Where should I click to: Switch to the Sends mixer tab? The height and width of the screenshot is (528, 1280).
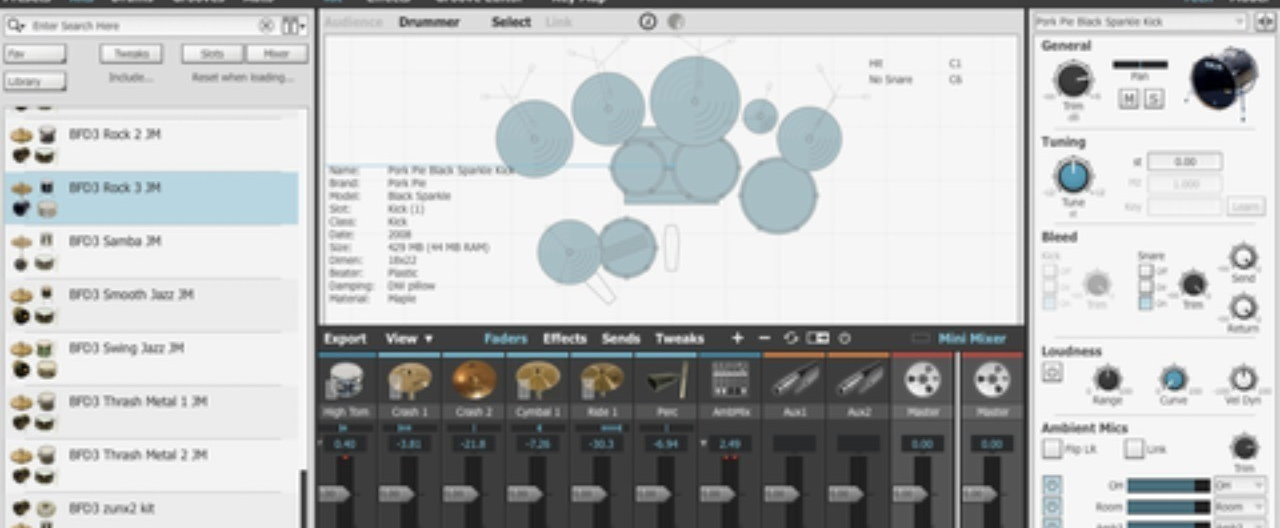coord(620,338)
